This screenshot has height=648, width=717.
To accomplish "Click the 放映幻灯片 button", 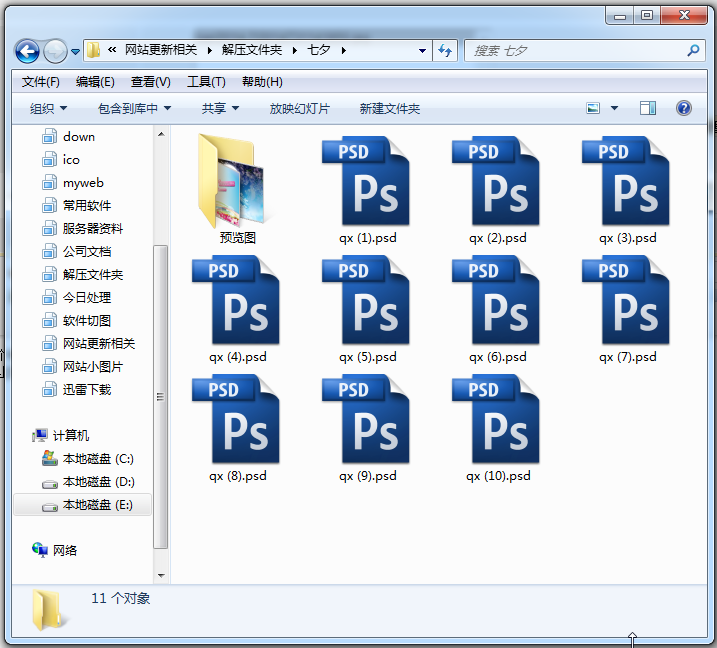I will (x=300, y=109).
